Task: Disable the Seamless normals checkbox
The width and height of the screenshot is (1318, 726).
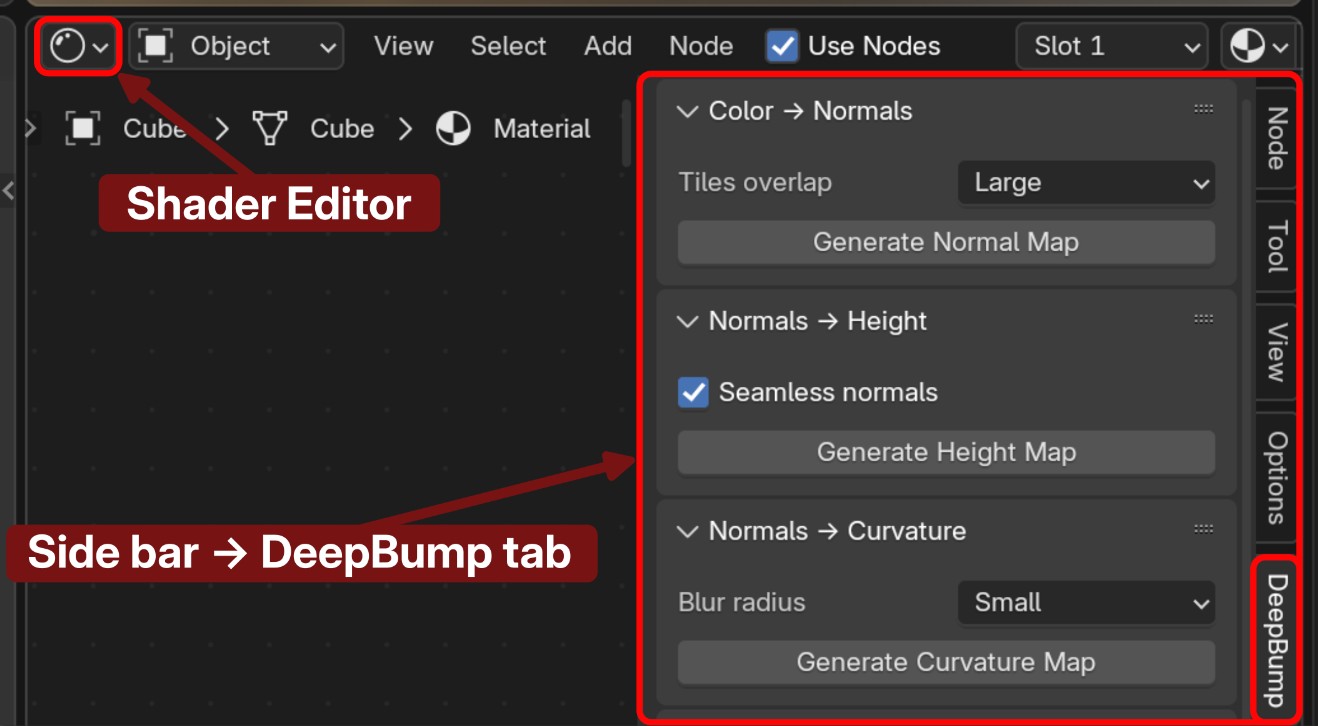Action: click(693, 392)
